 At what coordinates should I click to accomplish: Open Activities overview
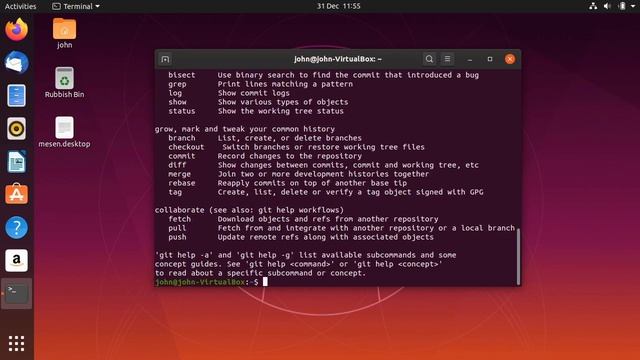pos(20,6)
